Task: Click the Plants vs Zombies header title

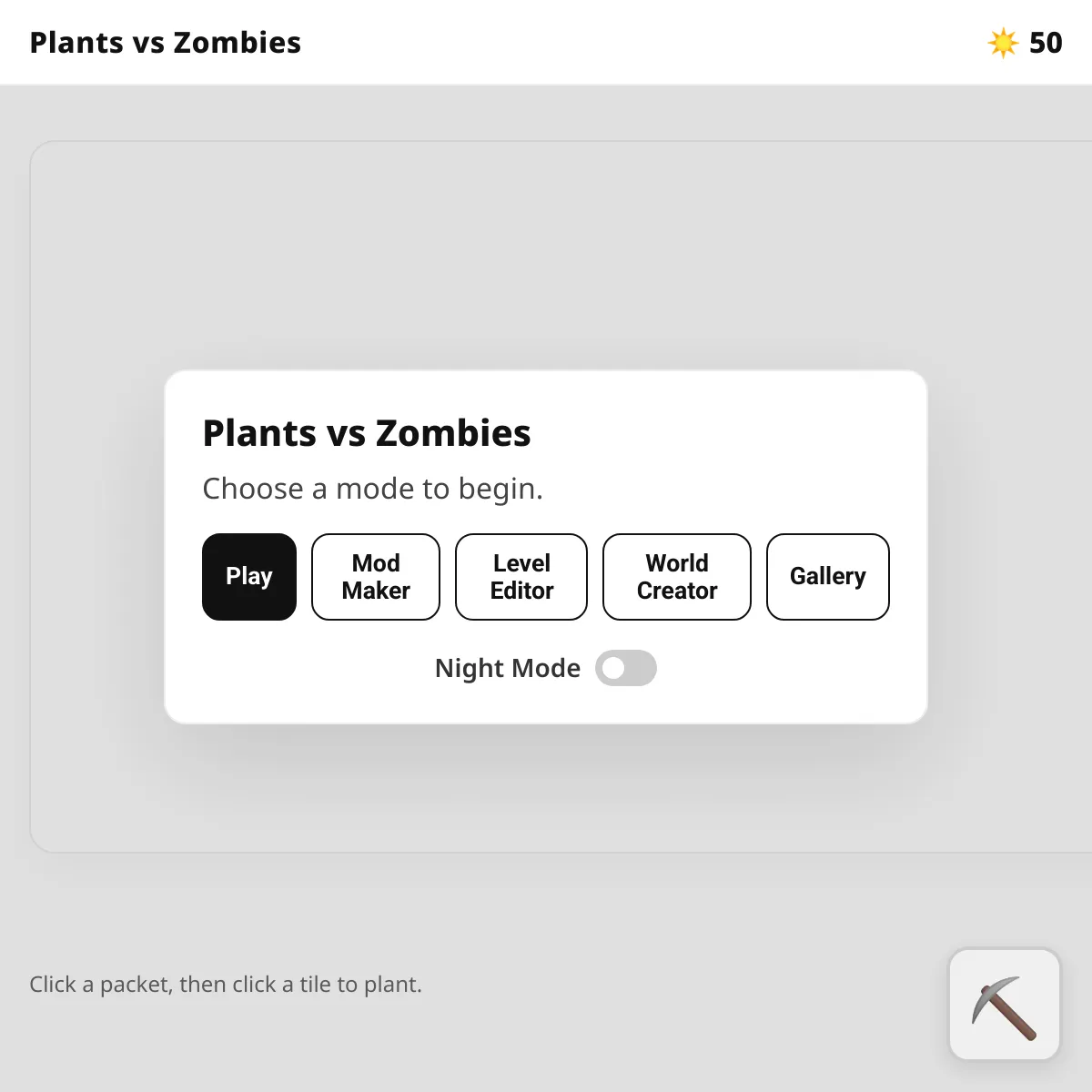Action: pyautogui.click(x=165, y=42)
